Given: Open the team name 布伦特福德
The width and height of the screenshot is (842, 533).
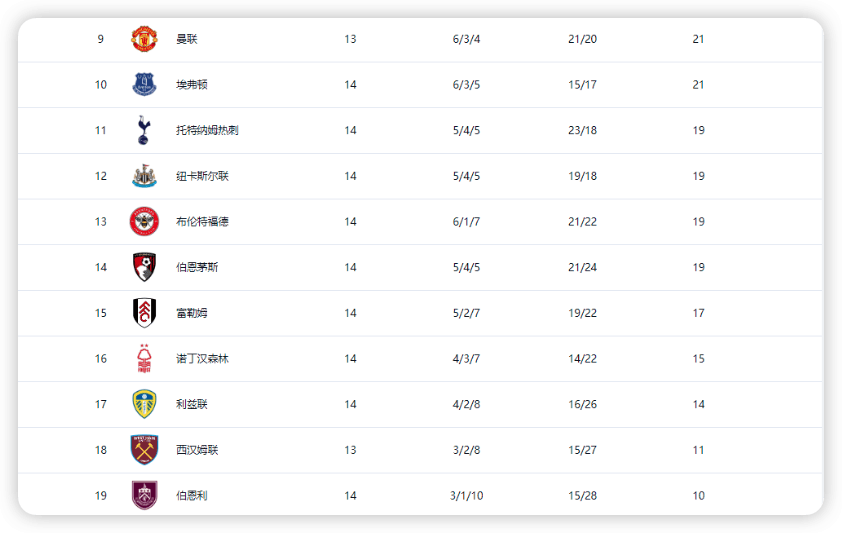Looking at the screenshot, I should tap(202, 221).
